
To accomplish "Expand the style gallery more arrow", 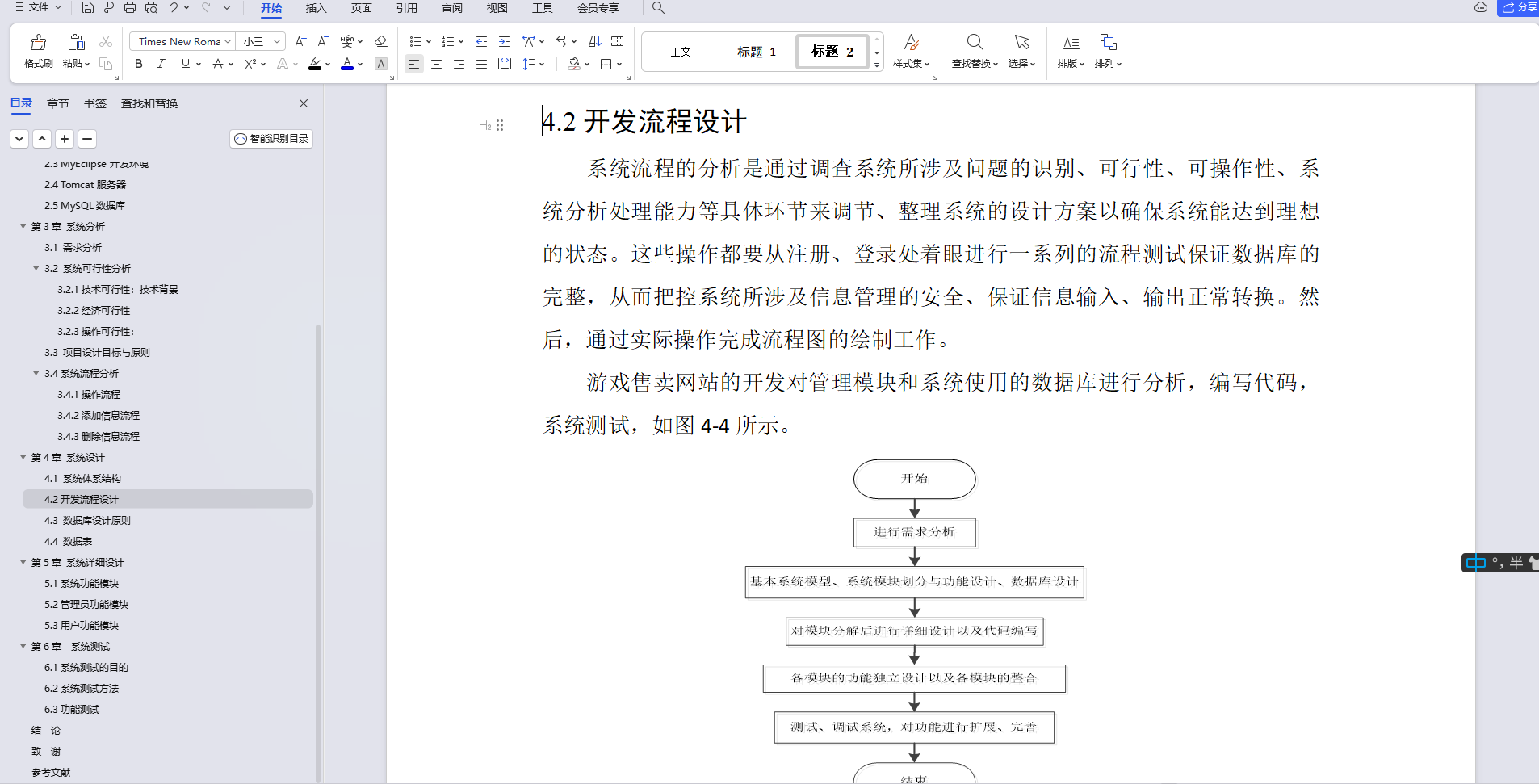I will point(877,65).
